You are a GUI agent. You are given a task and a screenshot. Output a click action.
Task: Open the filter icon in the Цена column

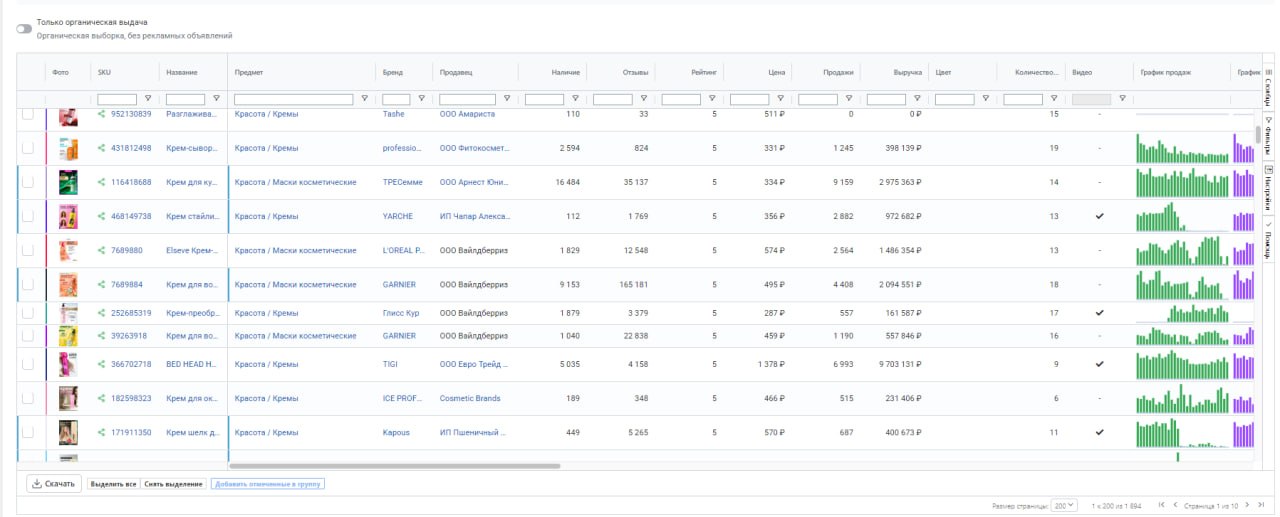(780, 98)
